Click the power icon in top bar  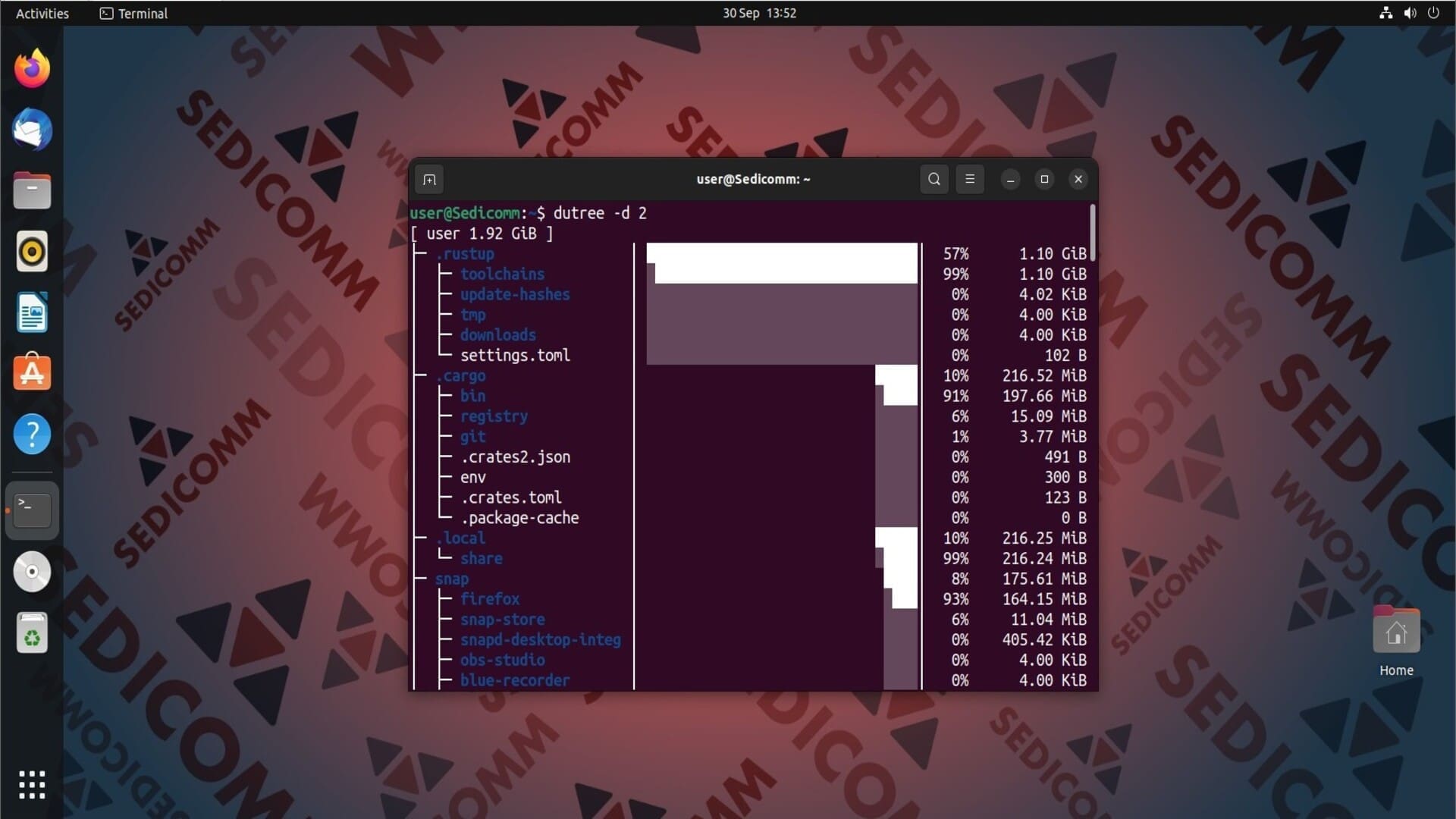point(1433,13)
